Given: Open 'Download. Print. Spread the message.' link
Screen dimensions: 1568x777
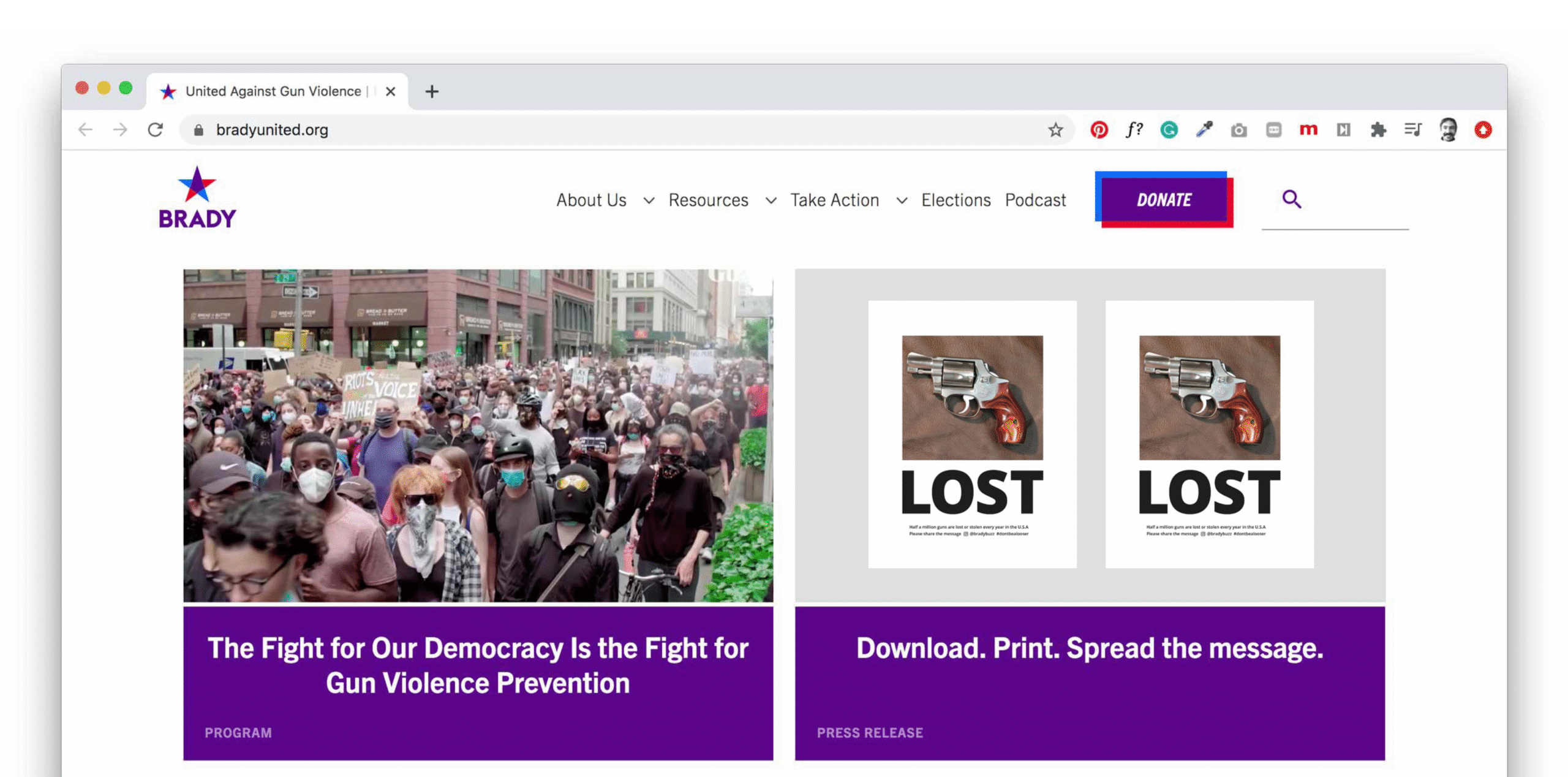Looking at the screenshot, I should [x=1089, y=648].
